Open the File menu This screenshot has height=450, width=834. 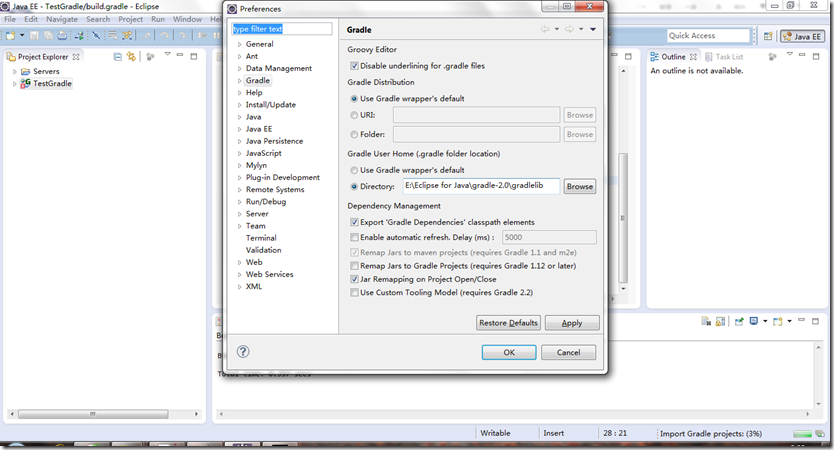10,19
